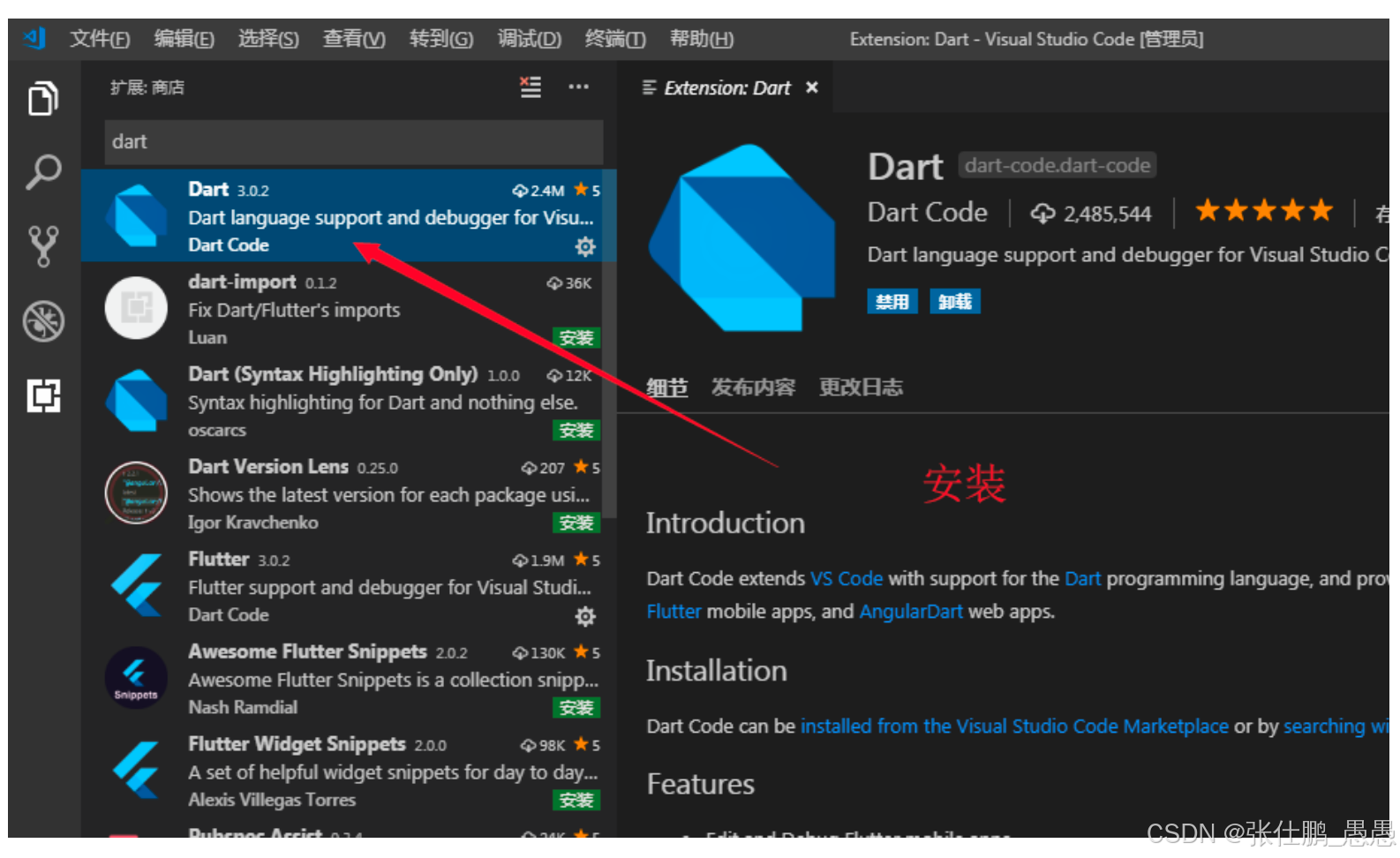Select Dart (Syntax Highlighting Only) title
Image resolution: width=1400 pixels, height=858 pixels.
[x=333, y=374]
